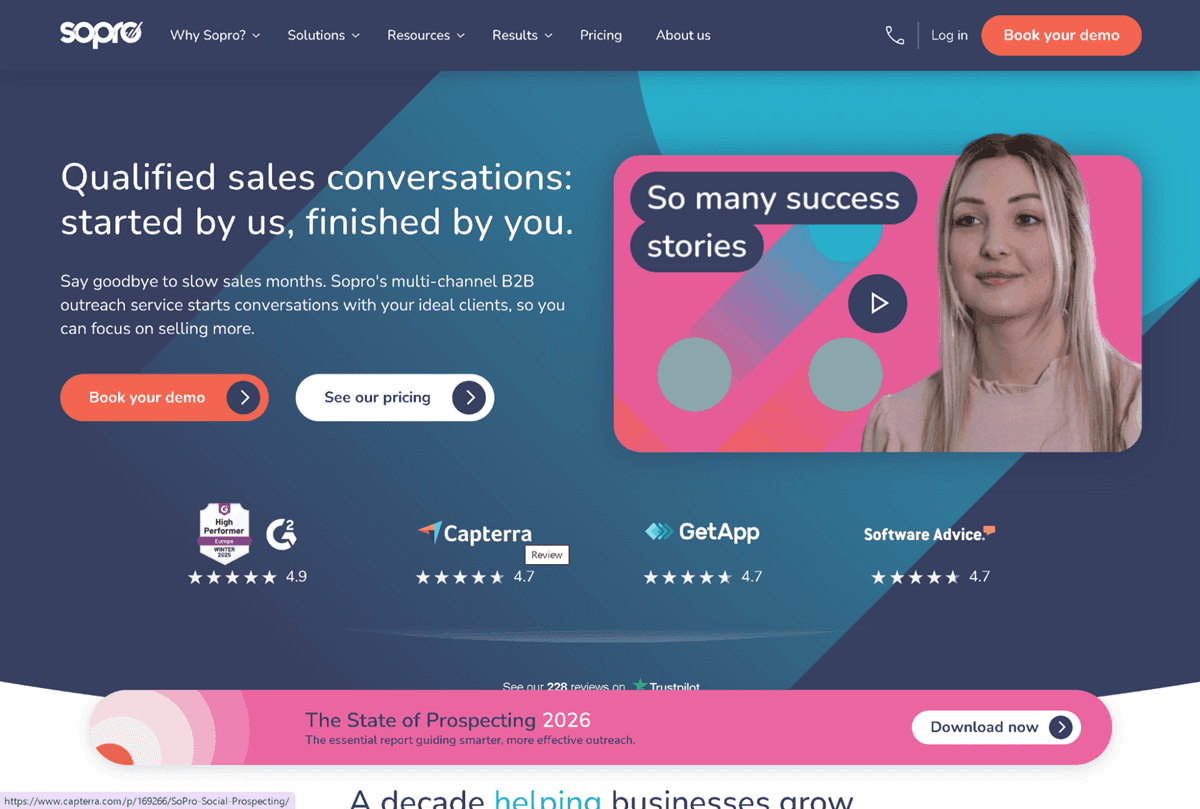This screenshot has width=1200, height=809.
Task: Expand the Solutions dropdown menu
Action: 323,35
